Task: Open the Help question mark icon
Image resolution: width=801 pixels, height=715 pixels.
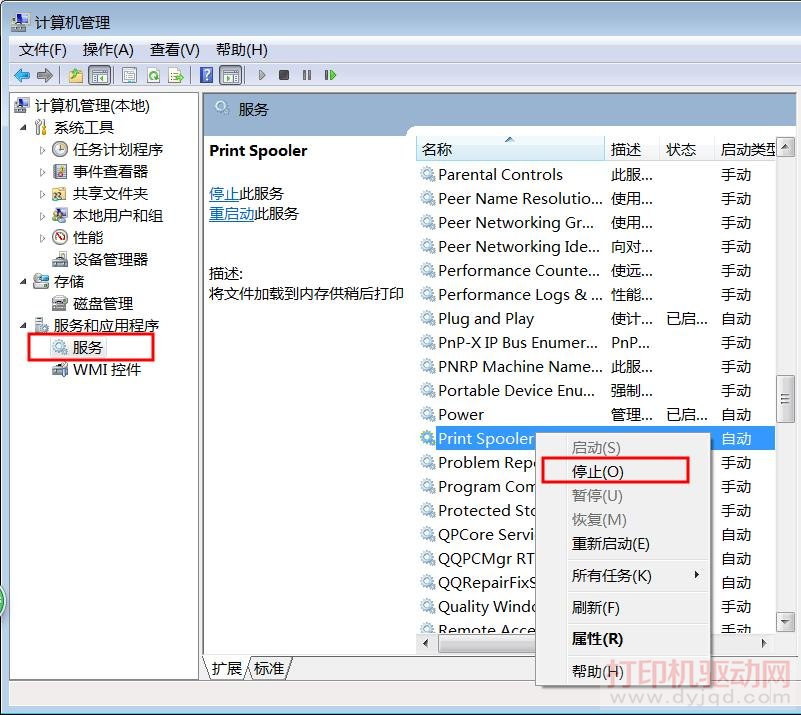Action: (206, 76)
